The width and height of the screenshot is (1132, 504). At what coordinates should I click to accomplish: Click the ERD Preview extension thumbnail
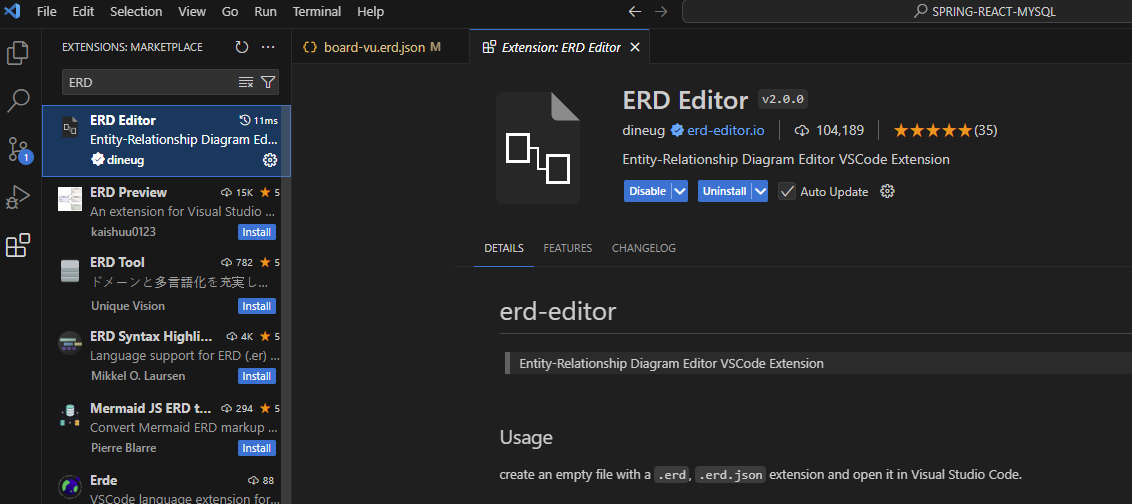tap(70, 199)
